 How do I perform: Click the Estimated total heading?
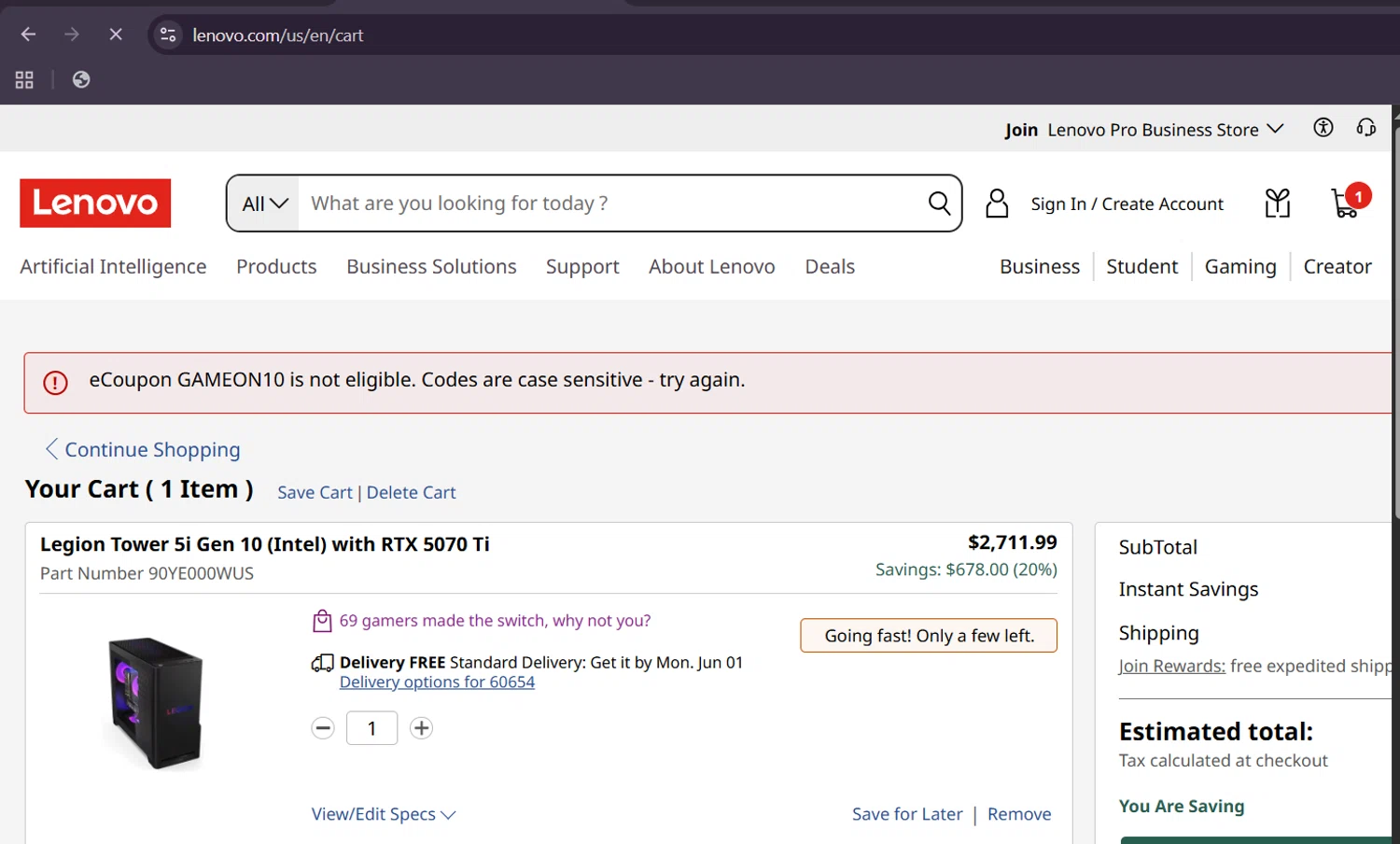point(1215,731)
